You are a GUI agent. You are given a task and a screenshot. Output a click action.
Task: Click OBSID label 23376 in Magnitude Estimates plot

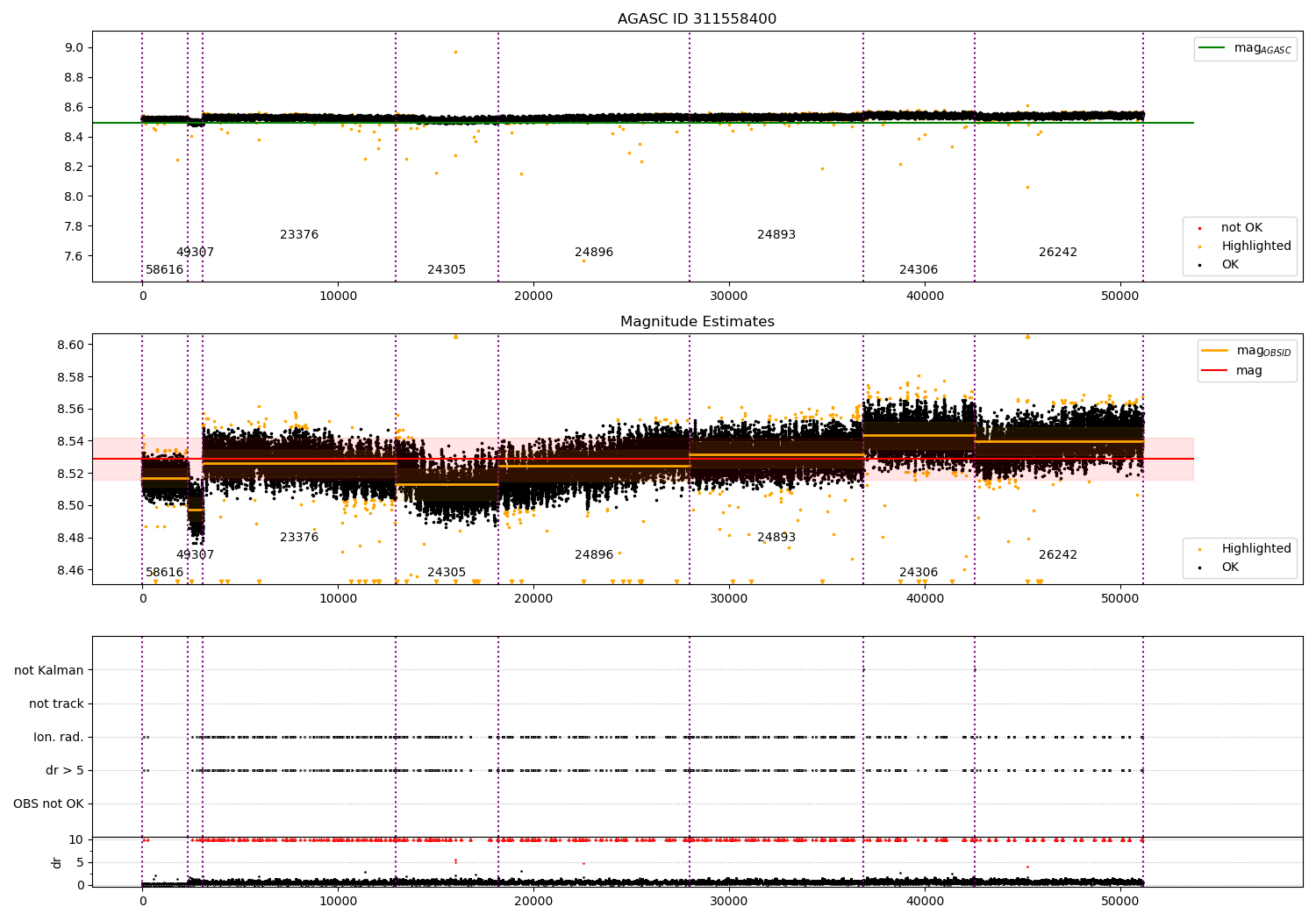point(299,538)
